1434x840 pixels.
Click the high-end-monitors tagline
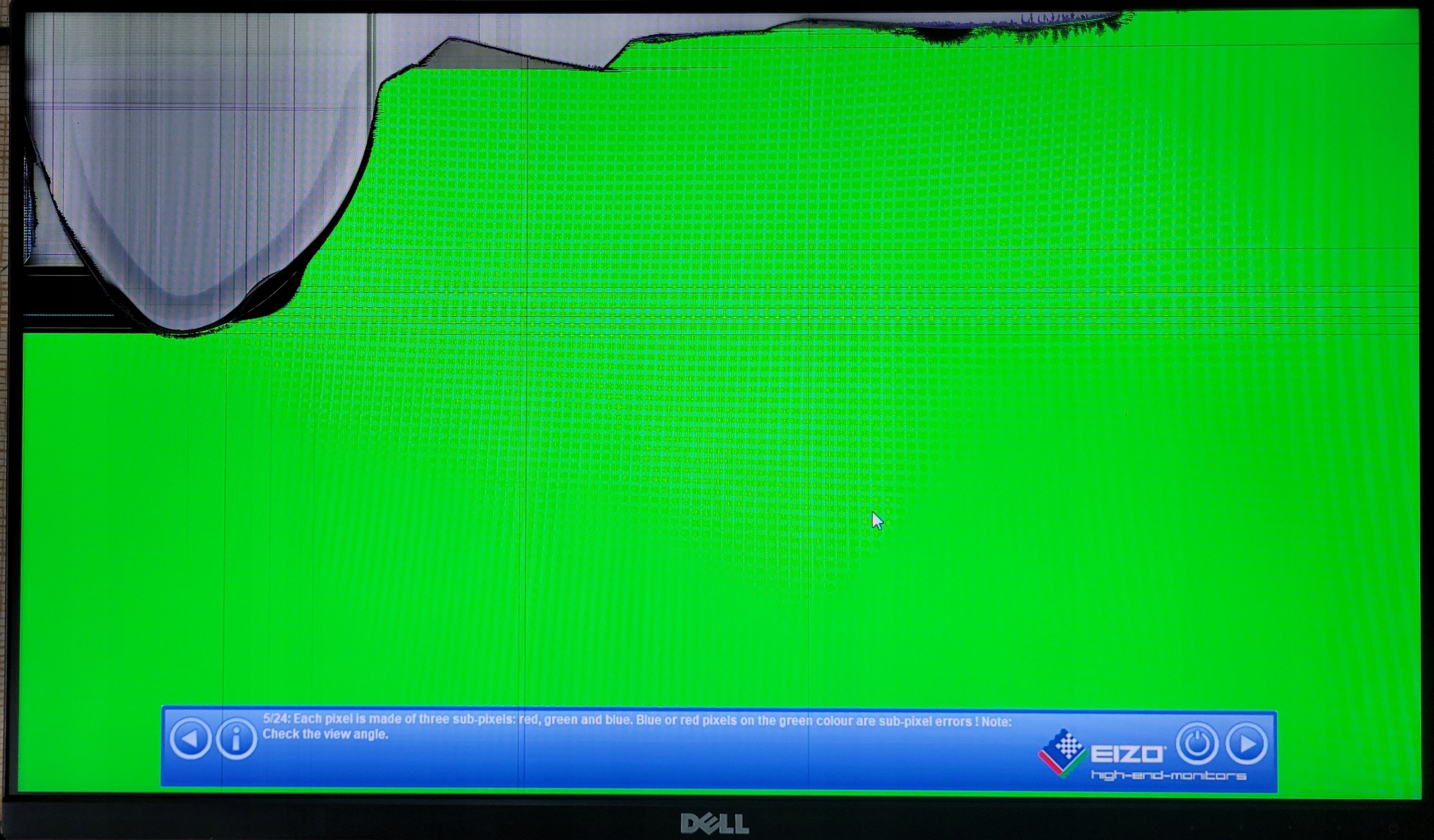[1168, 776]
